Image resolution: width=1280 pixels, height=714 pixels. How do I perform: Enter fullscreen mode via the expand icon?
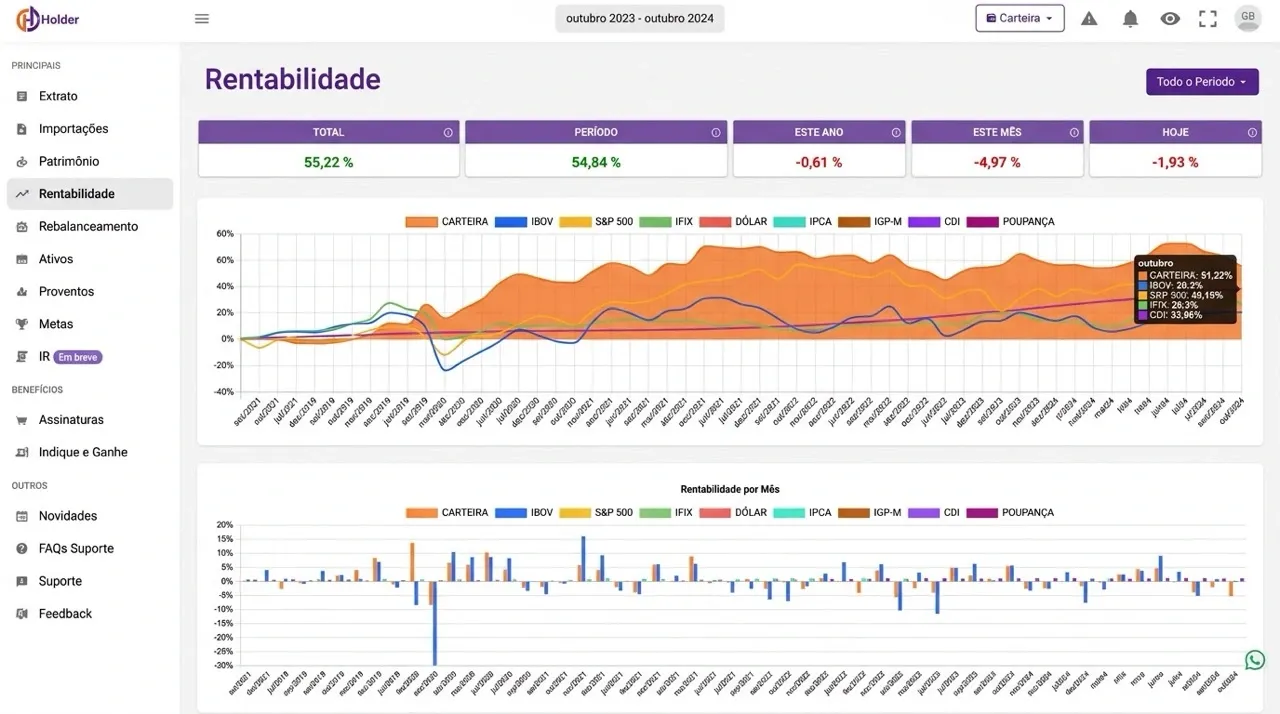click(1208, 18)
